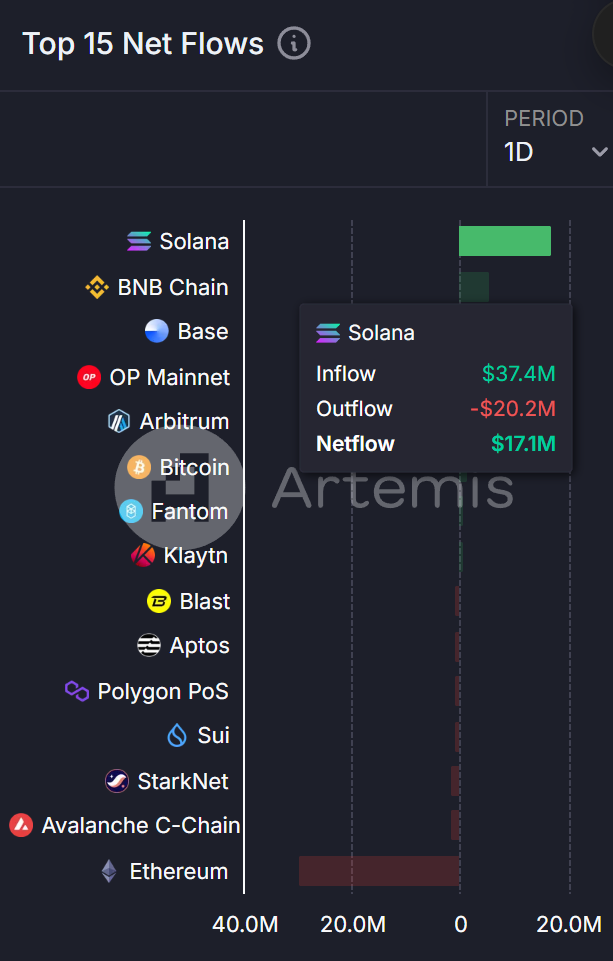Click the Ethereum diamond icon

pyautogui.click(x=110, y=871)
